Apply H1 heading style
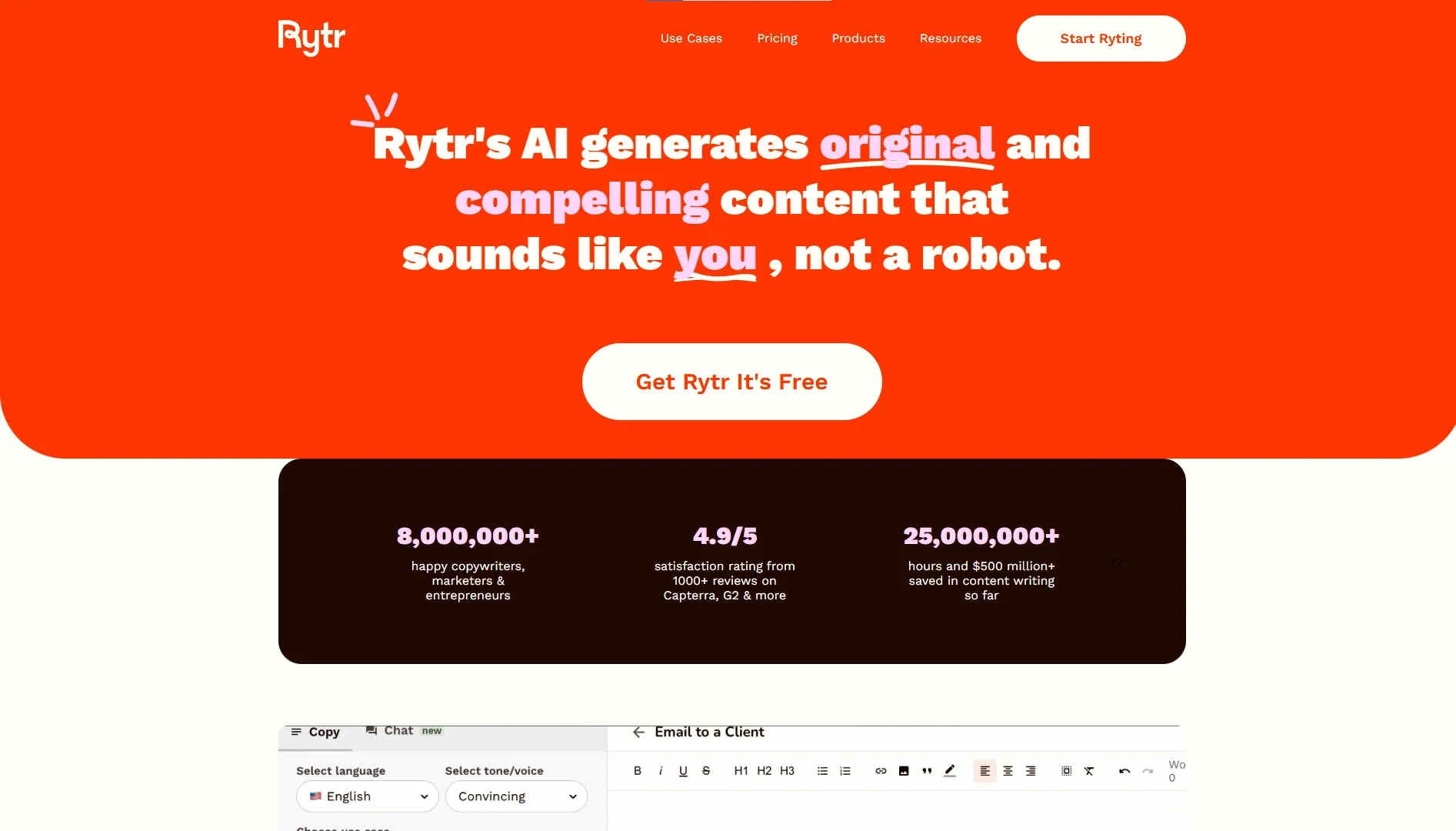The image size is (1456, 831). pos(741,771)
